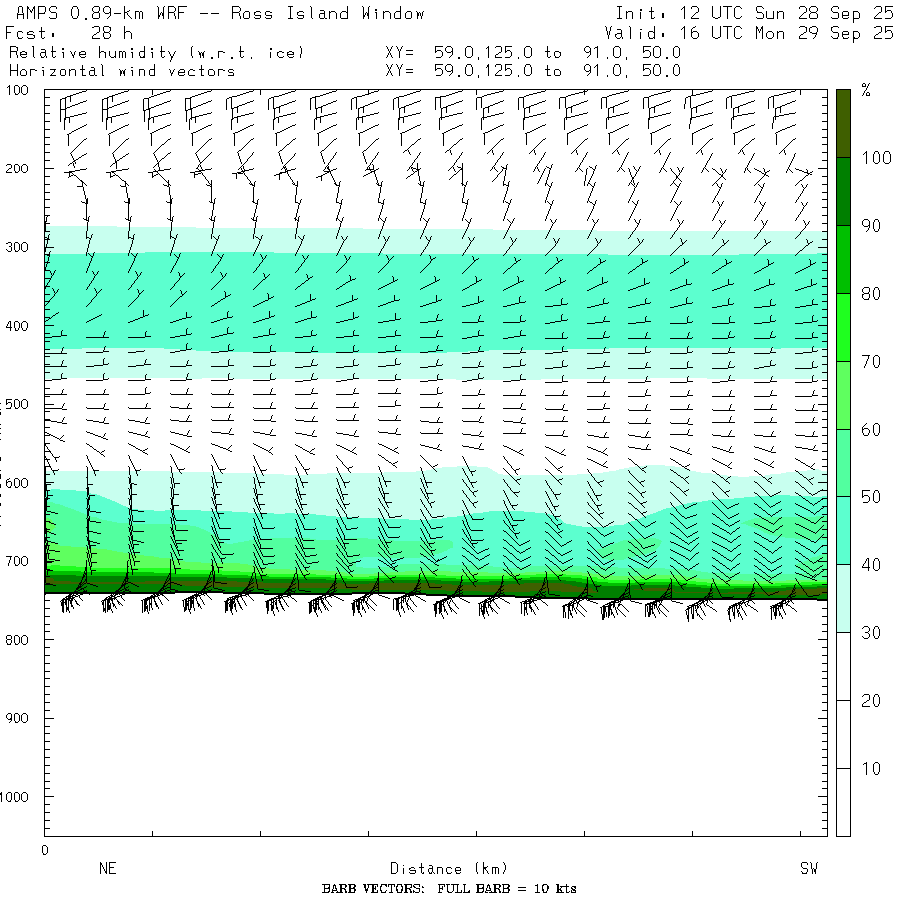Click the 900 pressure level axis label

tap(17, 718)
